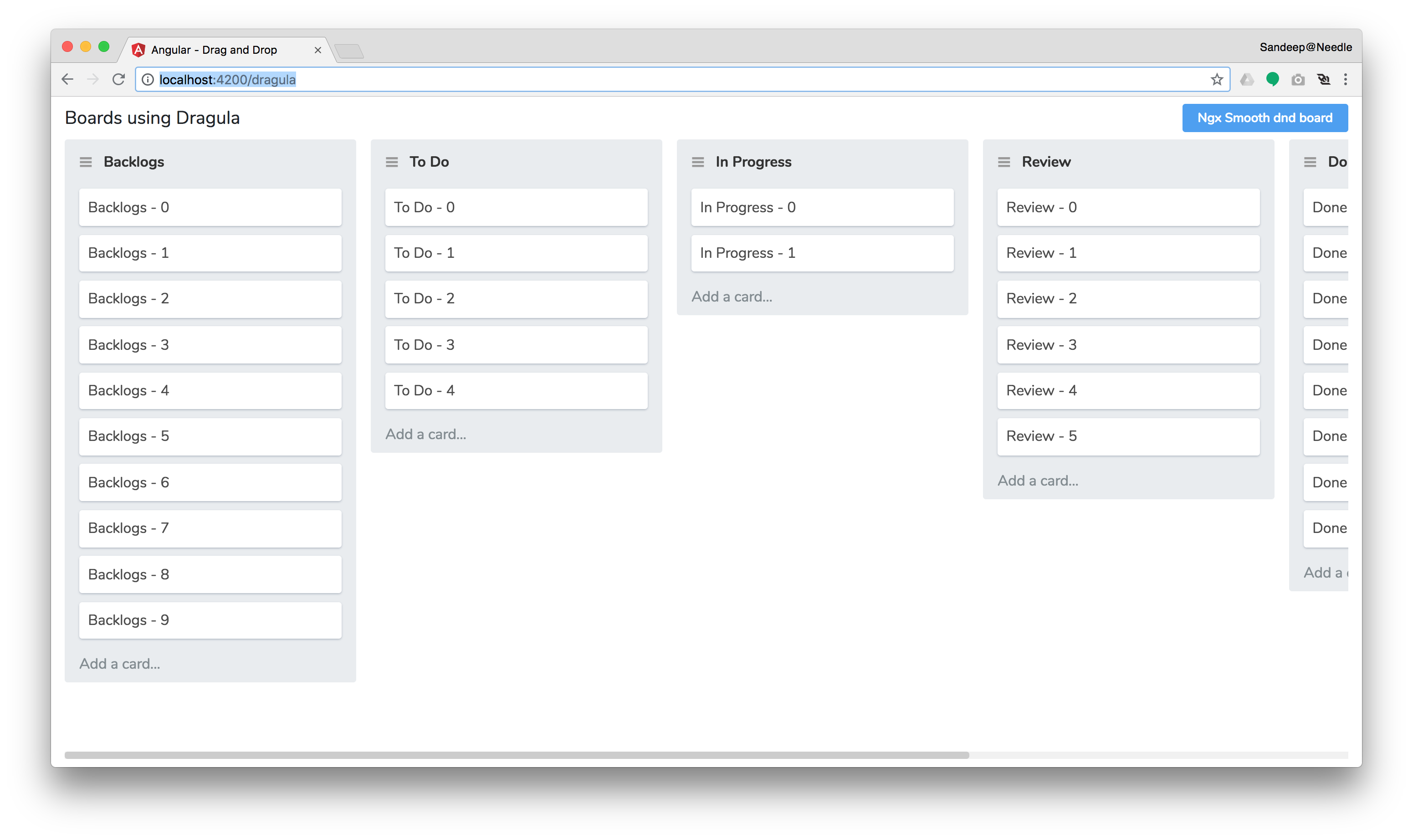Click the camera extension icon in toolbar

(x=1299, y=79)
